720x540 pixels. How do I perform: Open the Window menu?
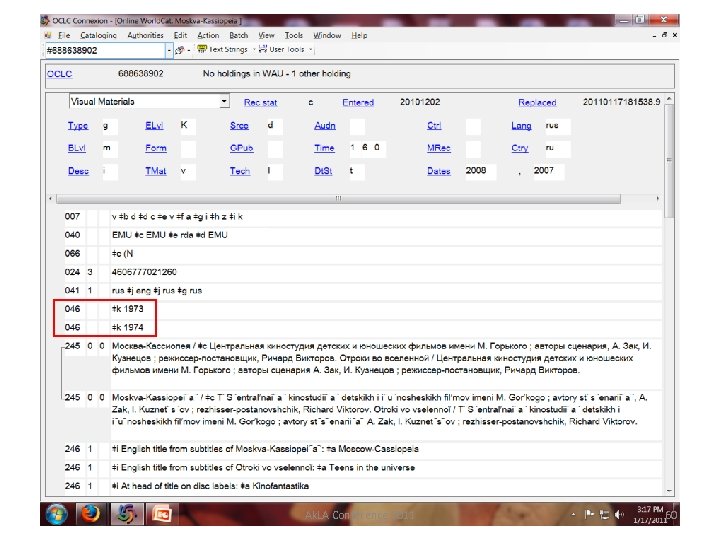click(327, 35)
